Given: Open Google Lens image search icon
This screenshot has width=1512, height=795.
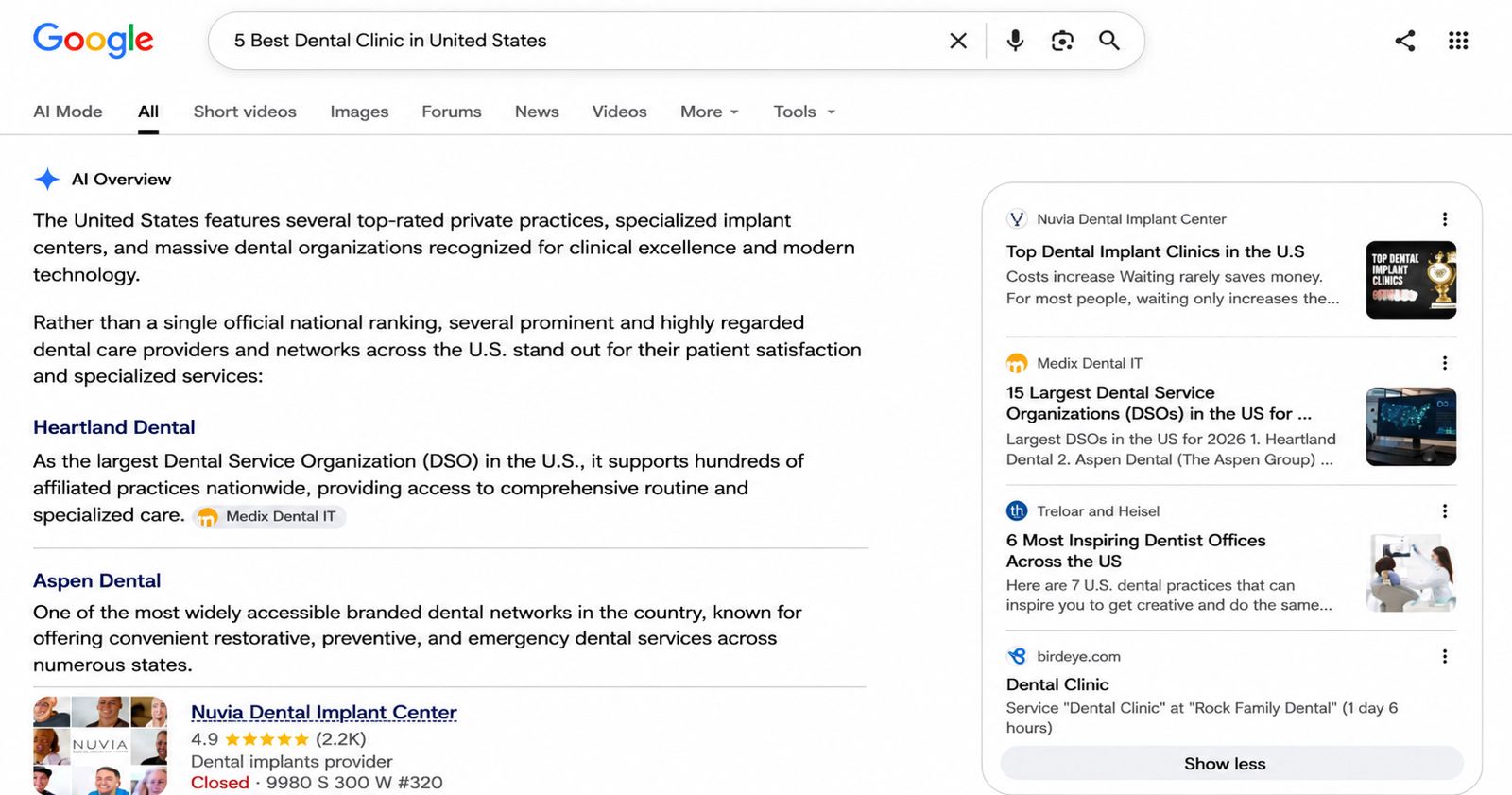Looking at the screenshot, I should tap(1062, 41).
